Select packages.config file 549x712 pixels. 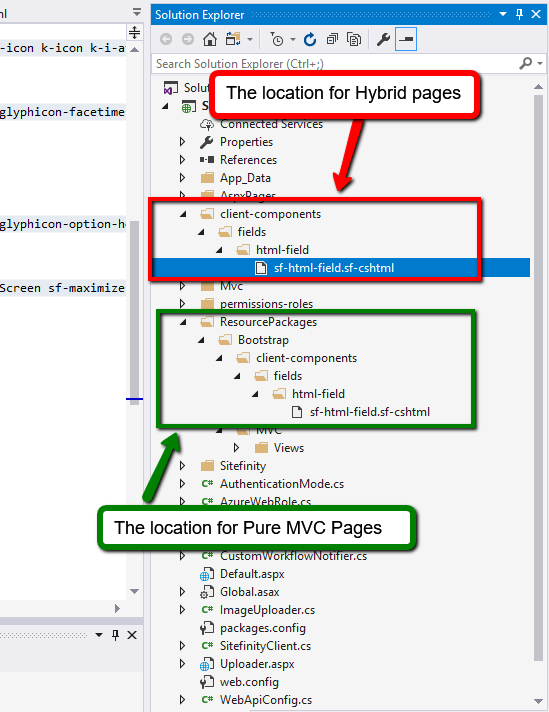pos(262,628)
